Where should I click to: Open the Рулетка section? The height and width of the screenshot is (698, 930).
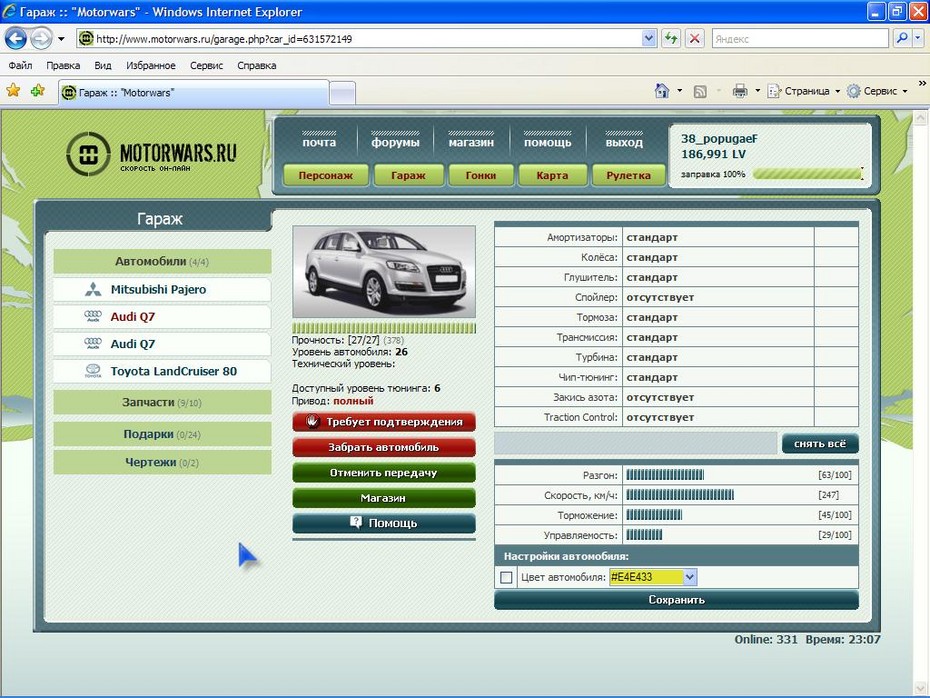(628, 176)
